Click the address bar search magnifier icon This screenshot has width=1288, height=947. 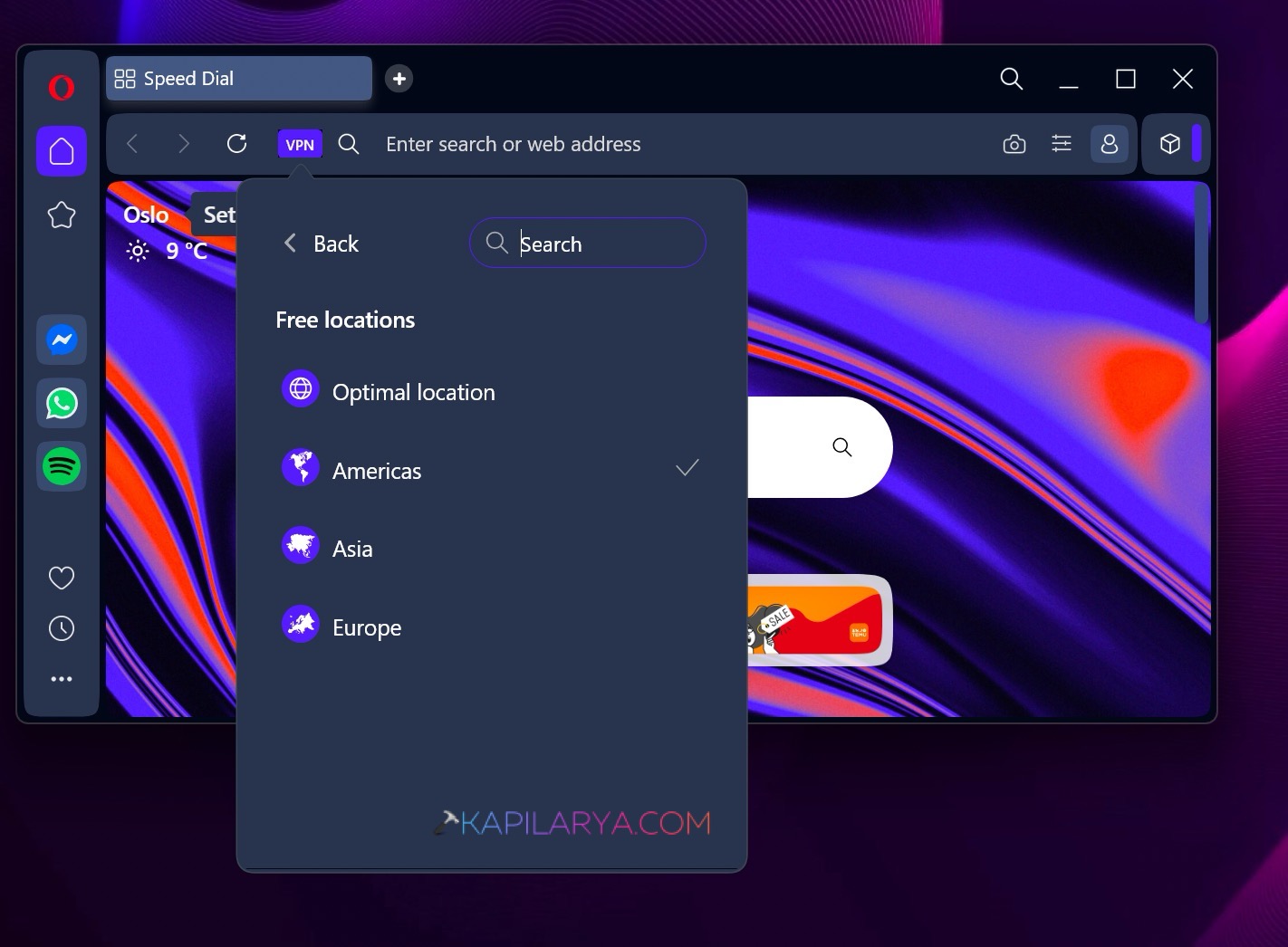coord(349,144)
